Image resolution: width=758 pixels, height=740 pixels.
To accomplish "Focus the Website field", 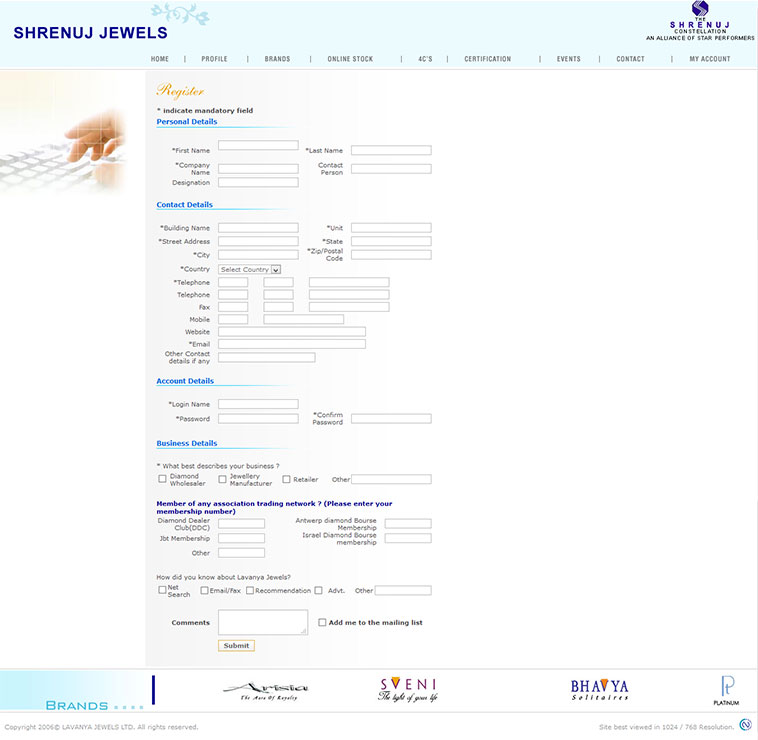I will 292,332.
